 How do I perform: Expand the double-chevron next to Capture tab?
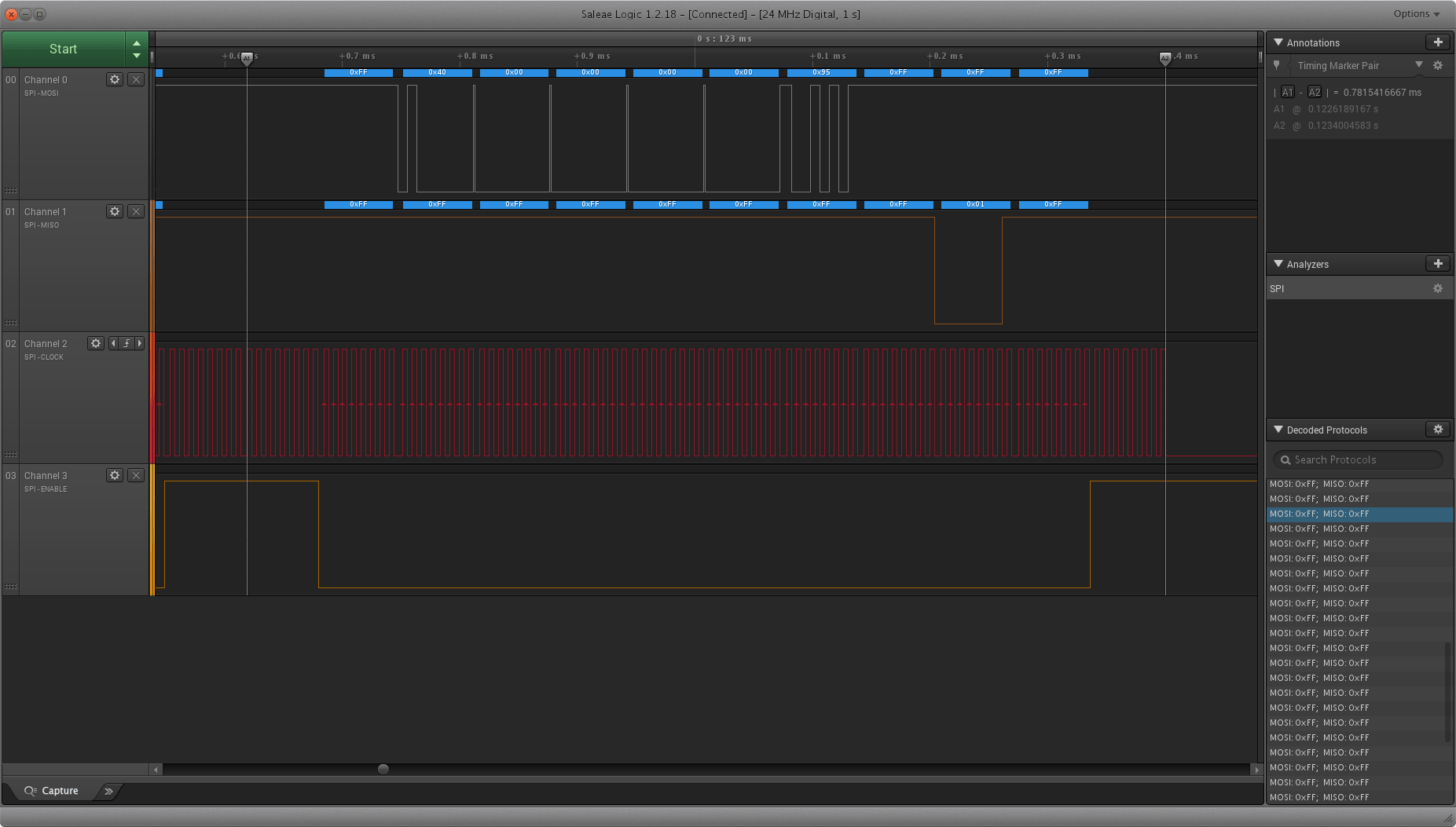click(x=108, y=791)
